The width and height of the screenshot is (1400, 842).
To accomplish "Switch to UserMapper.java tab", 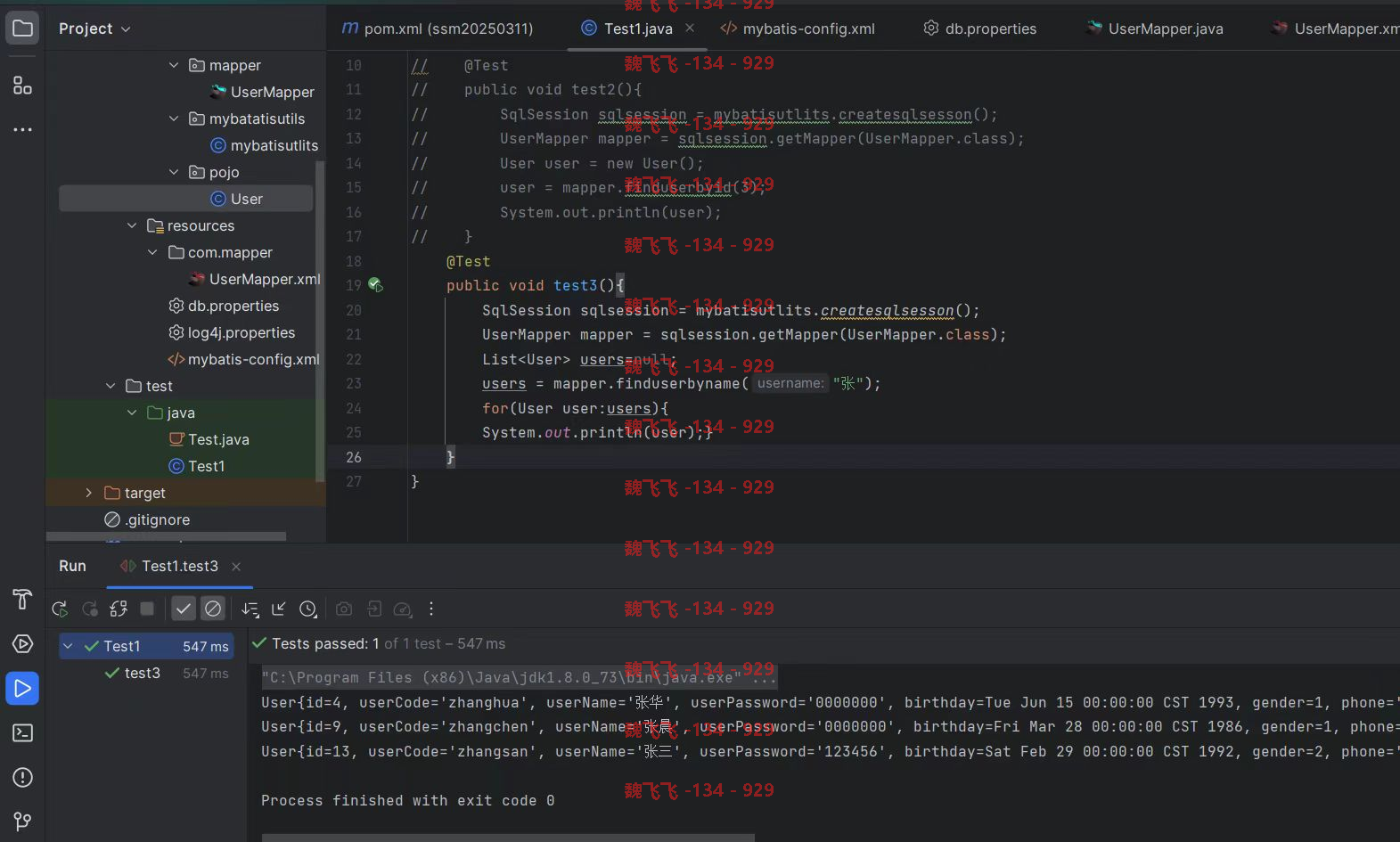I will coord(1155,29).
